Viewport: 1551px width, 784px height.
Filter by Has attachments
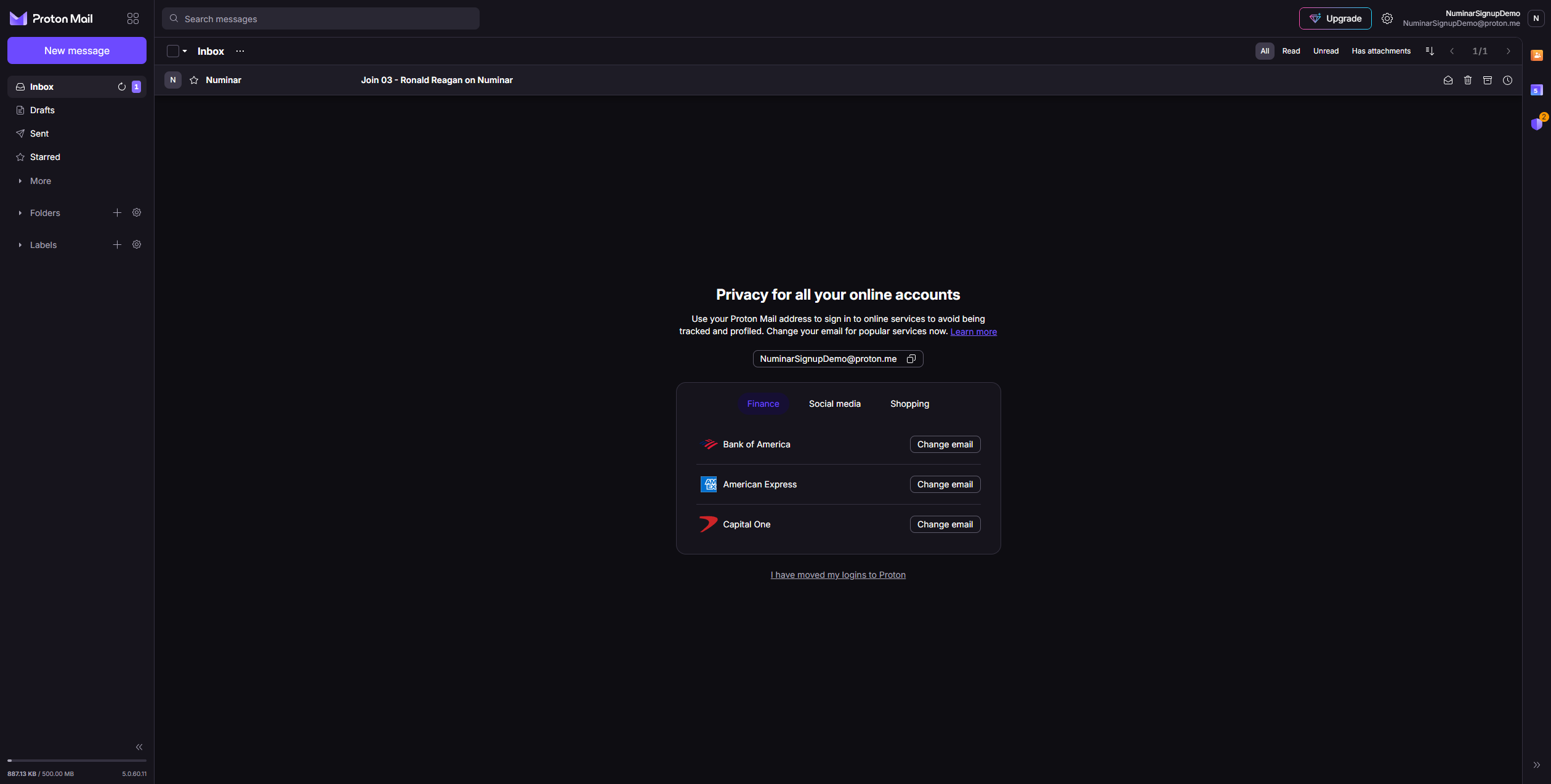(x=1381, y=51)
